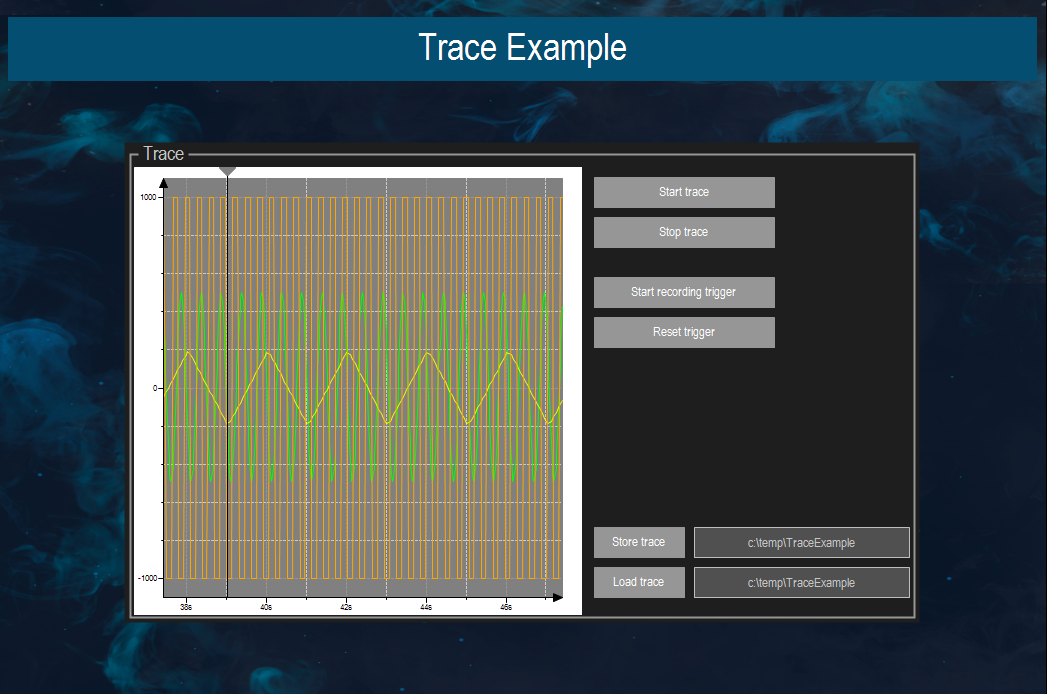
Task: Click the trigger marker triangle above the plot
Action: pos(227,169)
